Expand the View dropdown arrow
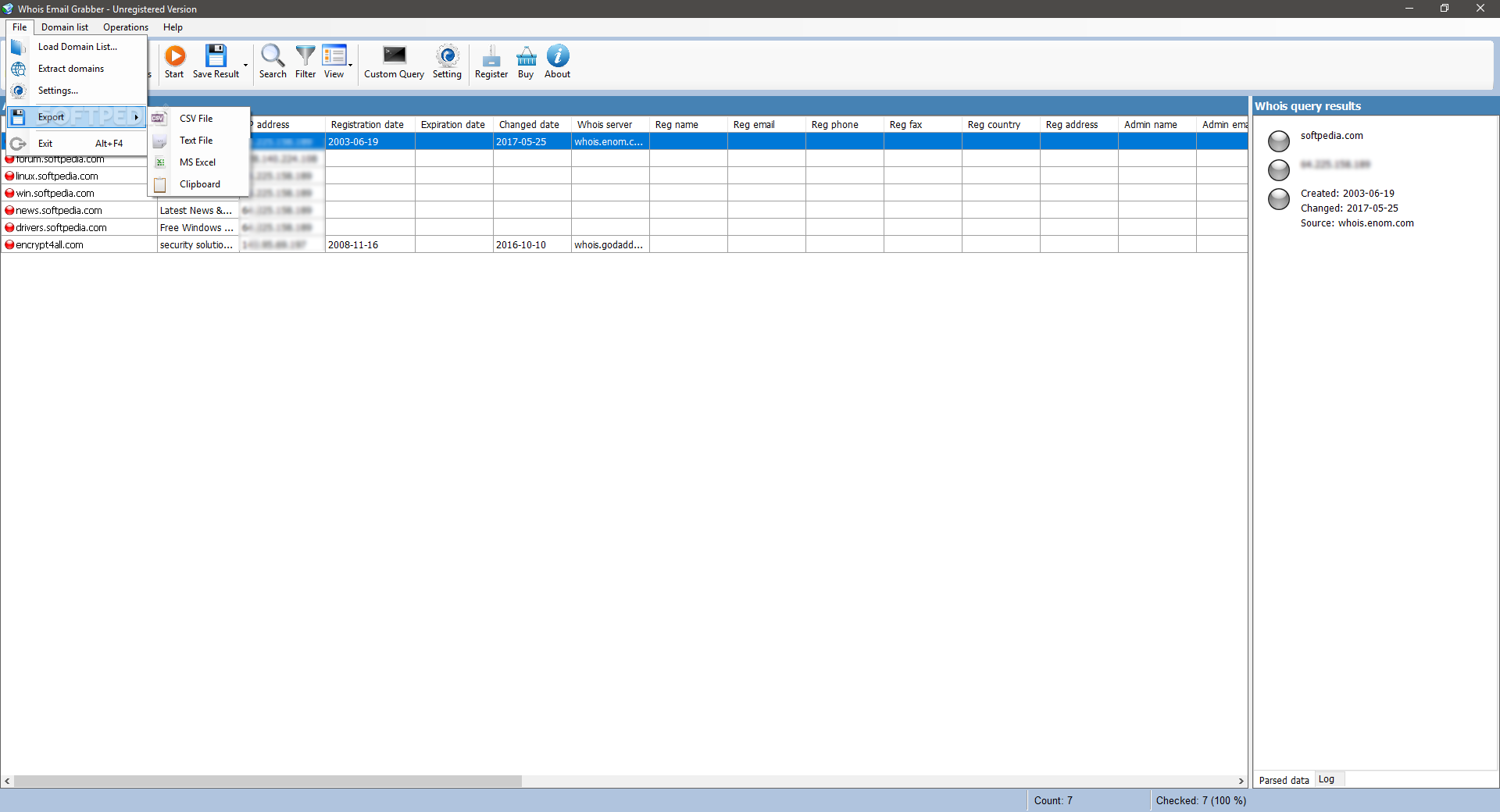Screen dimensions: 1500x812 (x=350, y=65)
